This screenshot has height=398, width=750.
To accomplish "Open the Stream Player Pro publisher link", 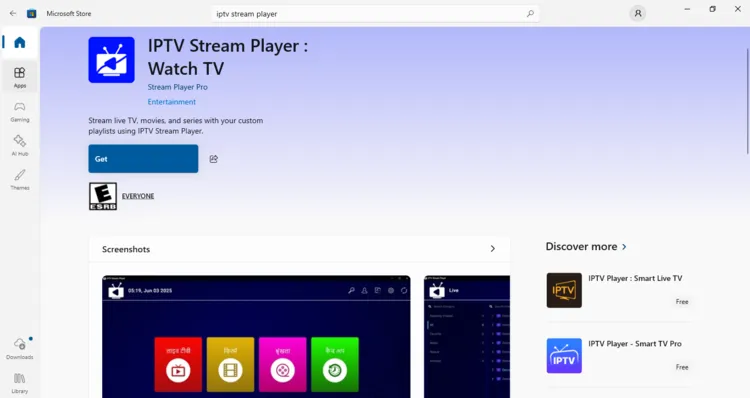I will pyautogui.click(x=177, y=87).
